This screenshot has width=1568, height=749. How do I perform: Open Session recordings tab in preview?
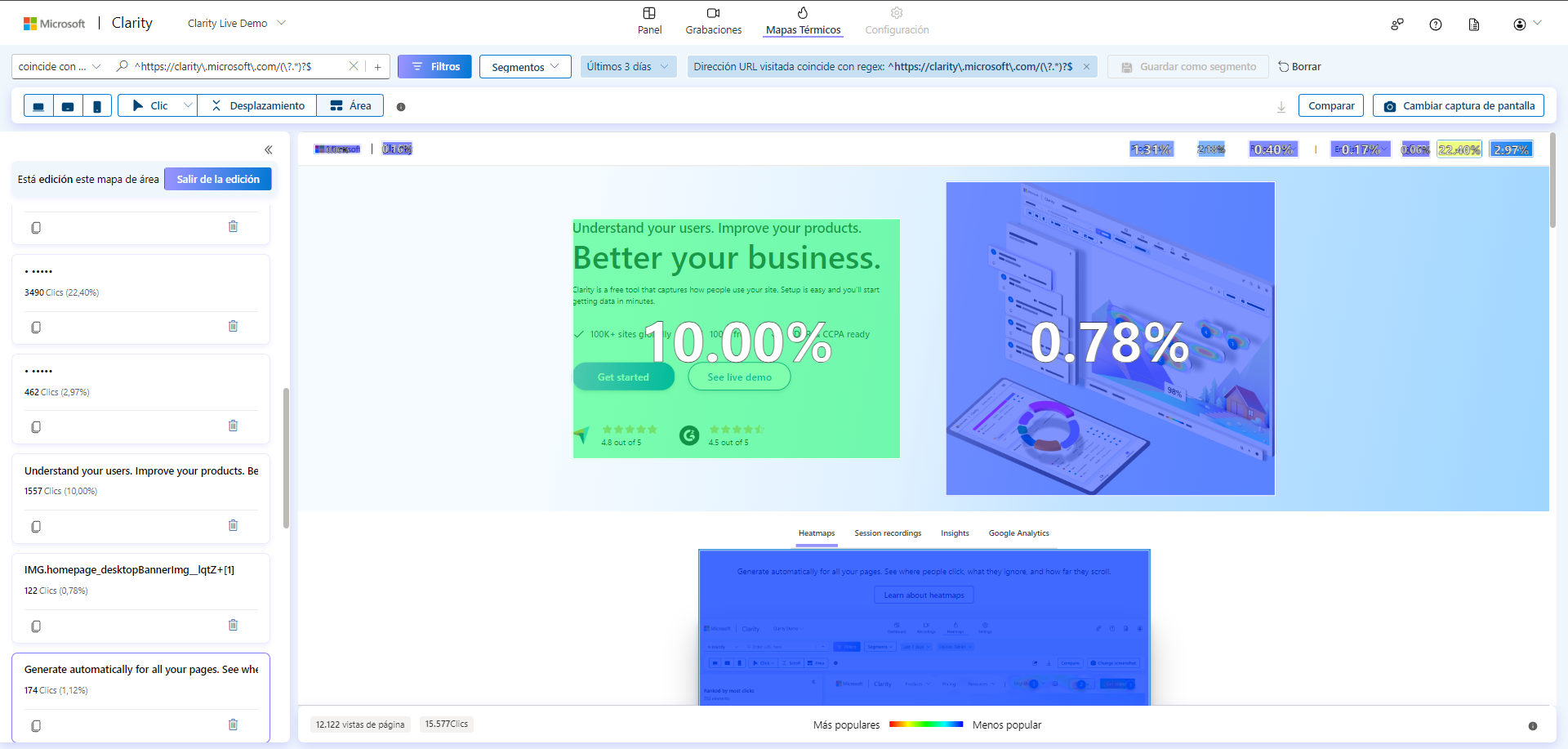[x=888, y=533]
